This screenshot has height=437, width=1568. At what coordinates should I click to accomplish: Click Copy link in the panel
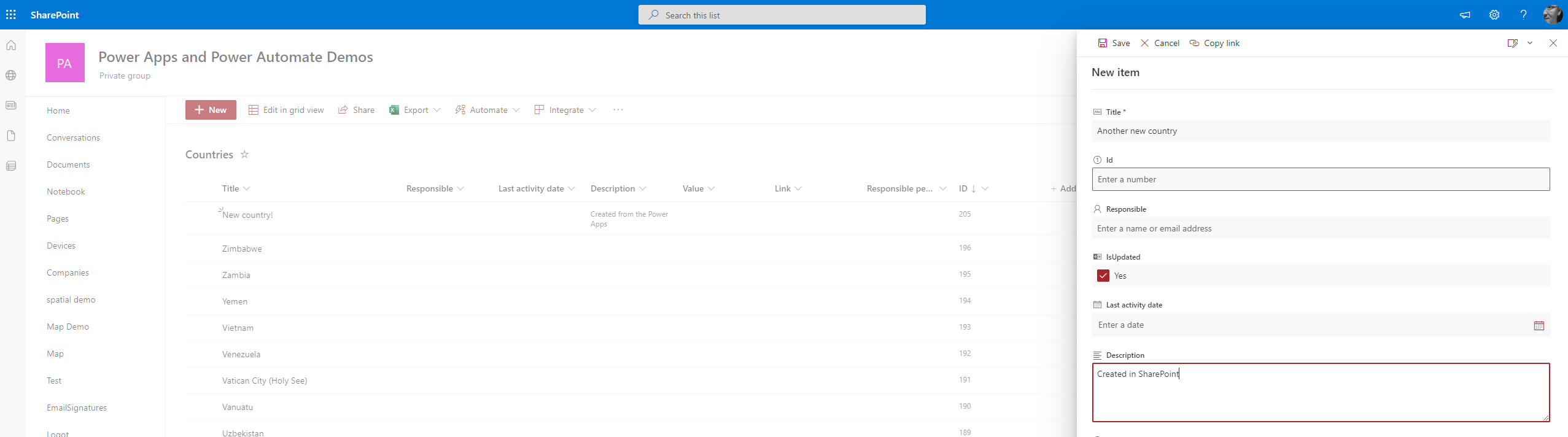coord(1214,43)
